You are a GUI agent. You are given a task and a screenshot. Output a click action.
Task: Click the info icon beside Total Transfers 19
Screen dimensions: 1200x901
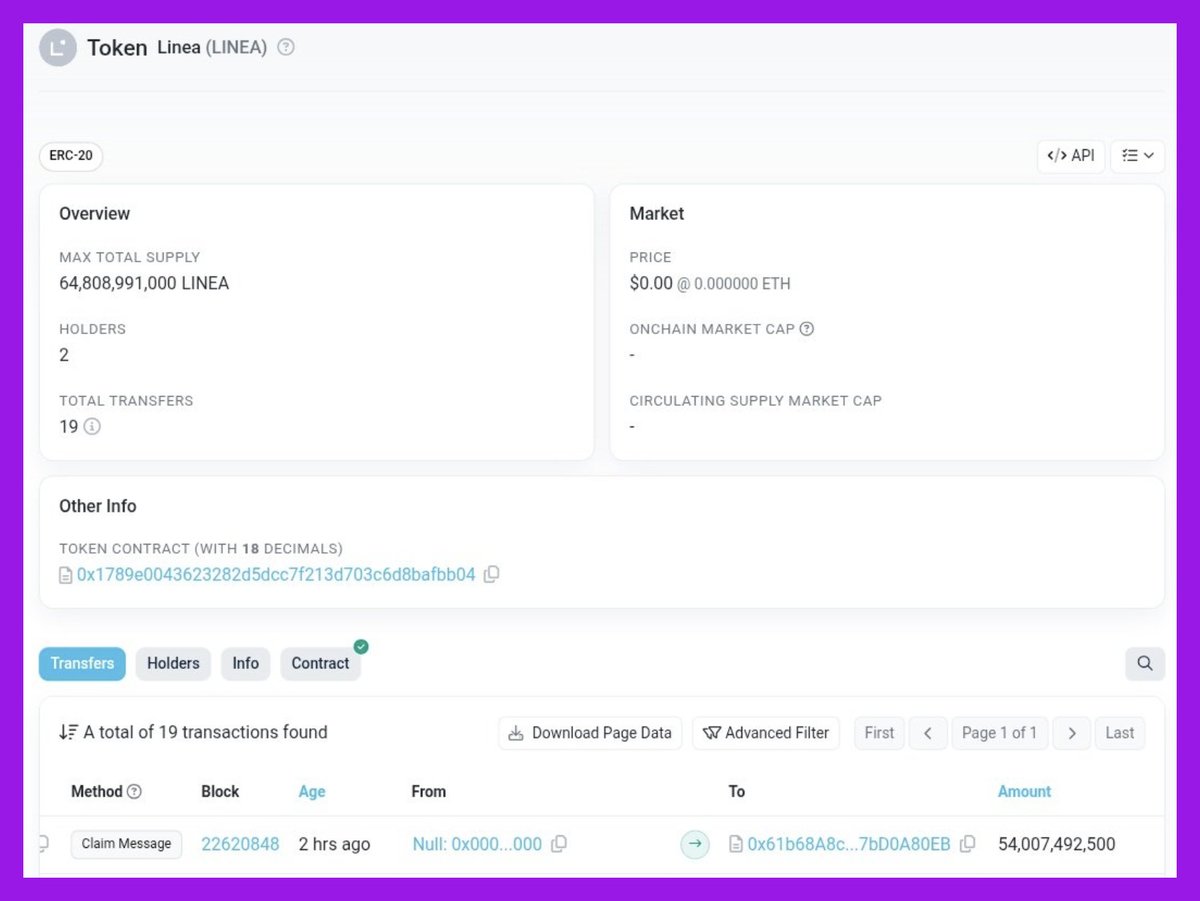point(92,427)
